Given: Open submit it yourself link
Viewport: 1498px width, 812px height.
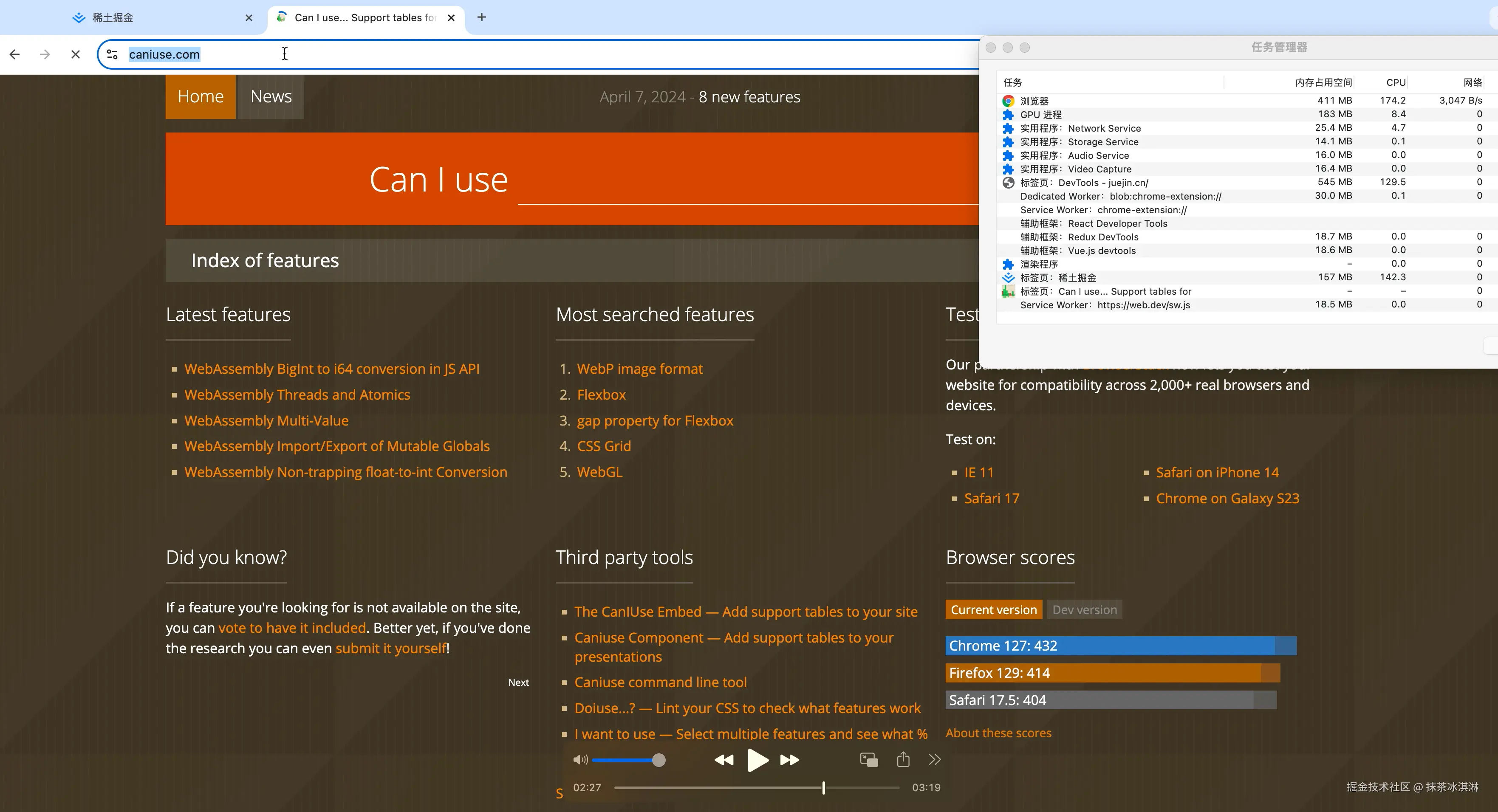Looking at the screenshot, I should pos(391,648).
